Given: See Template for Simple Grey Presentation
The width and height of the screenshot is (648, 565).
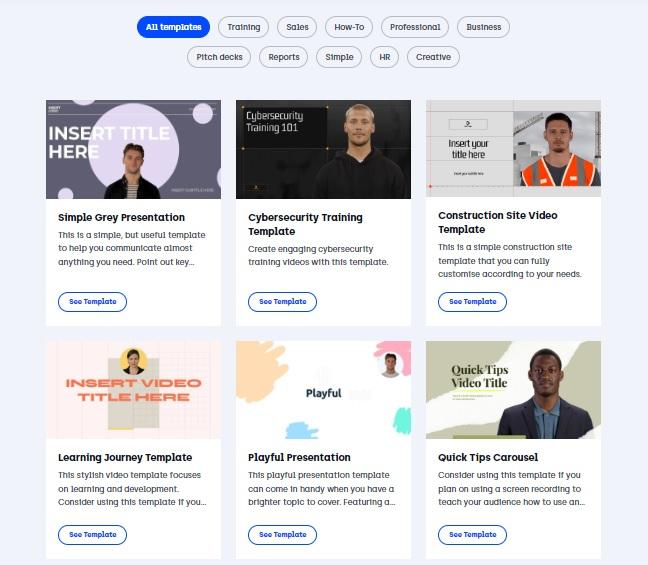Looking at the screenshot, I should pyautogui.click(x=93, y=302).
